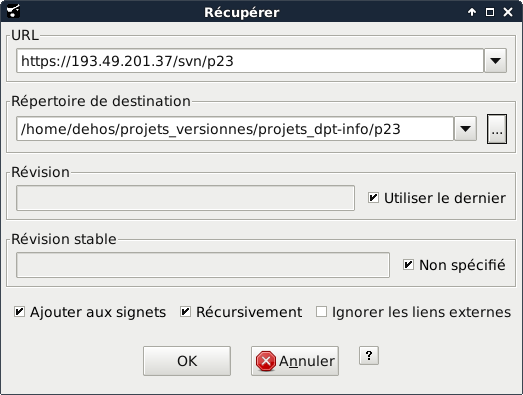The image size is (523, 395).
Task: Toggle the Récursivement checkbox
Action: tap(185, 312)
